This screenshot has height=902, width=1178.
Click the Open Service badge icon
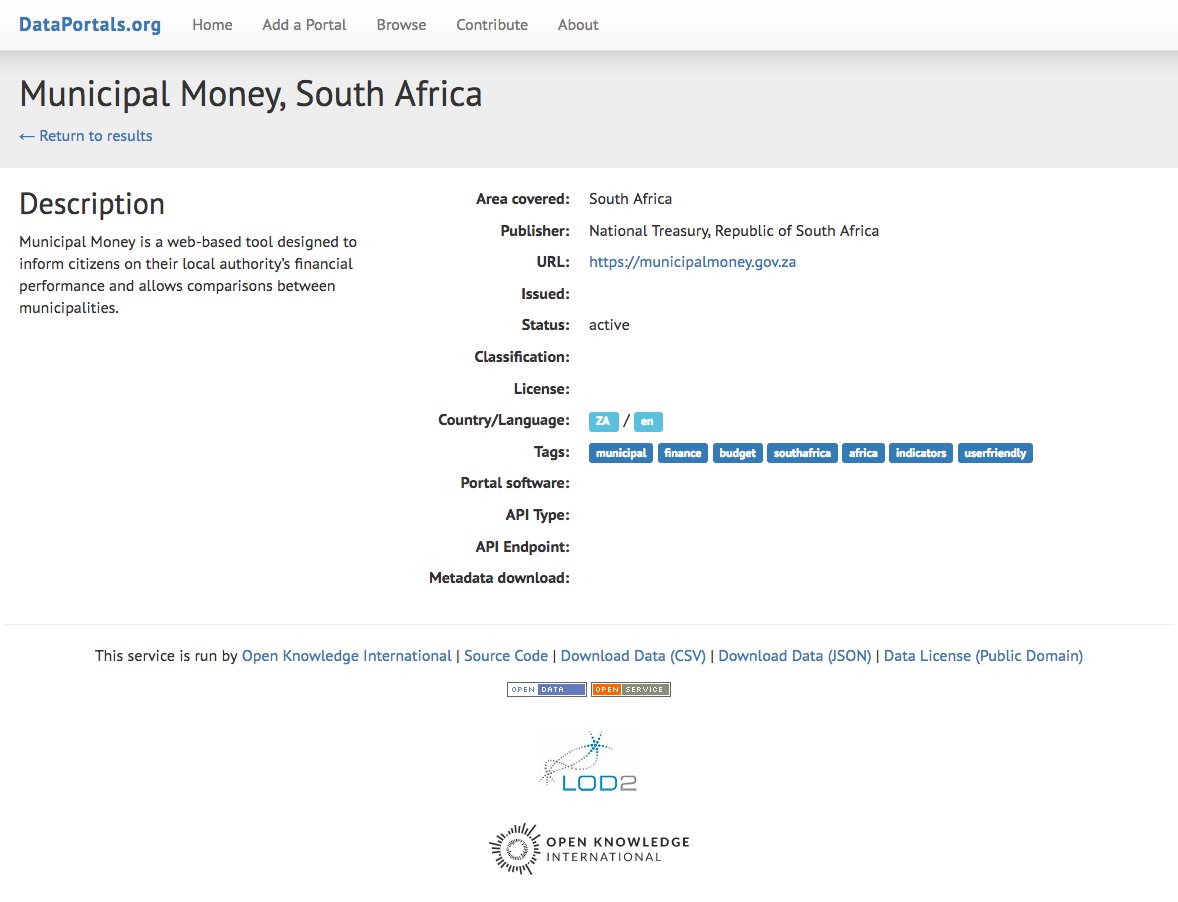631,689
